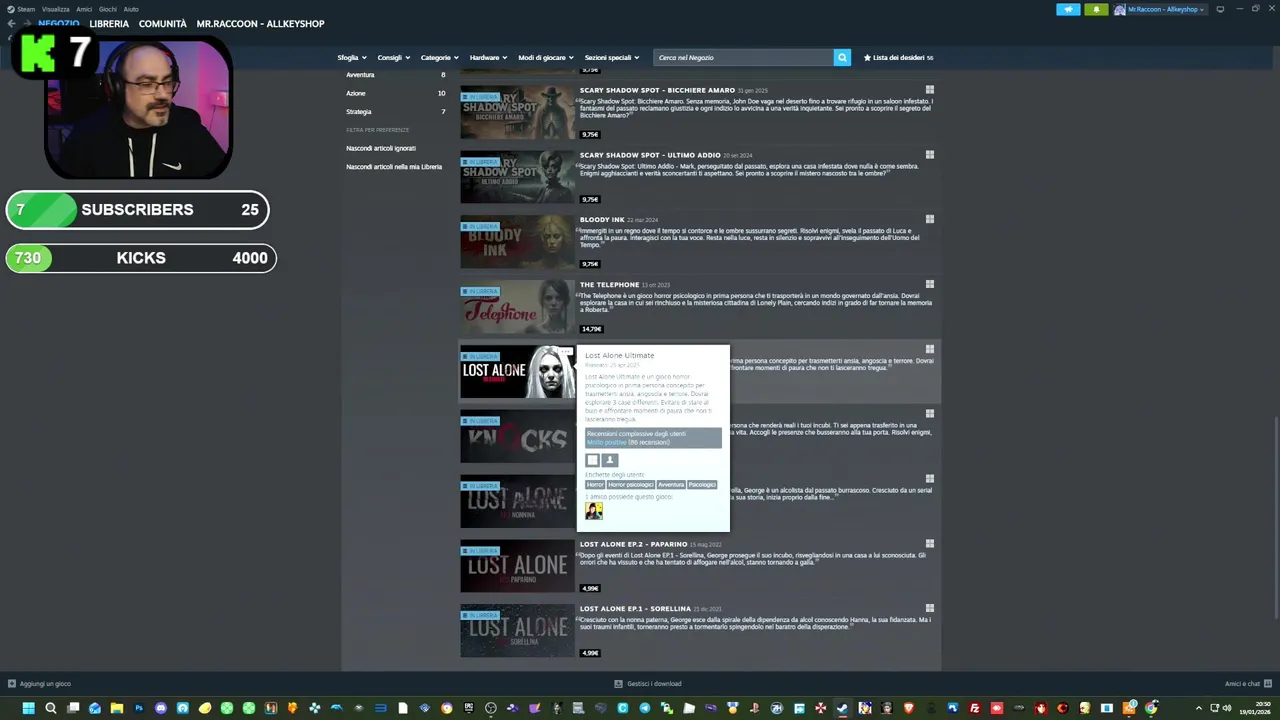This screenshot has height=720, width=1280.
Task: Click the Horror tag in popup
Action: (x=595, y=485)
